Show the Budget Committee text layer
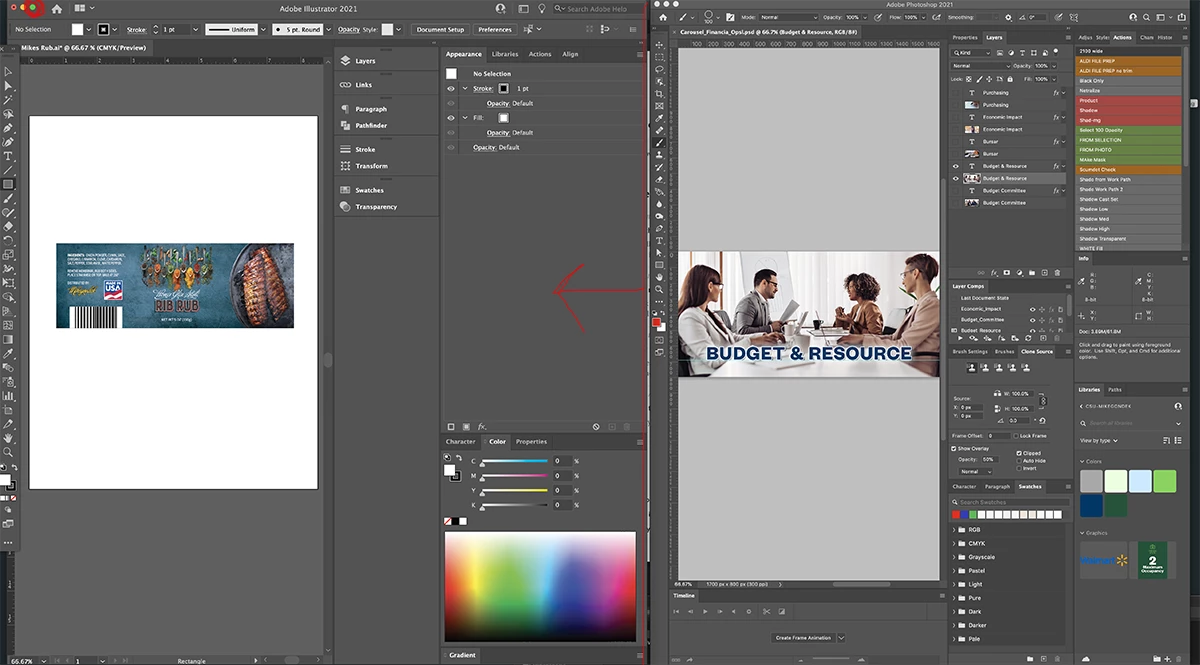The image size is (1200, 665). pos(955,190)
